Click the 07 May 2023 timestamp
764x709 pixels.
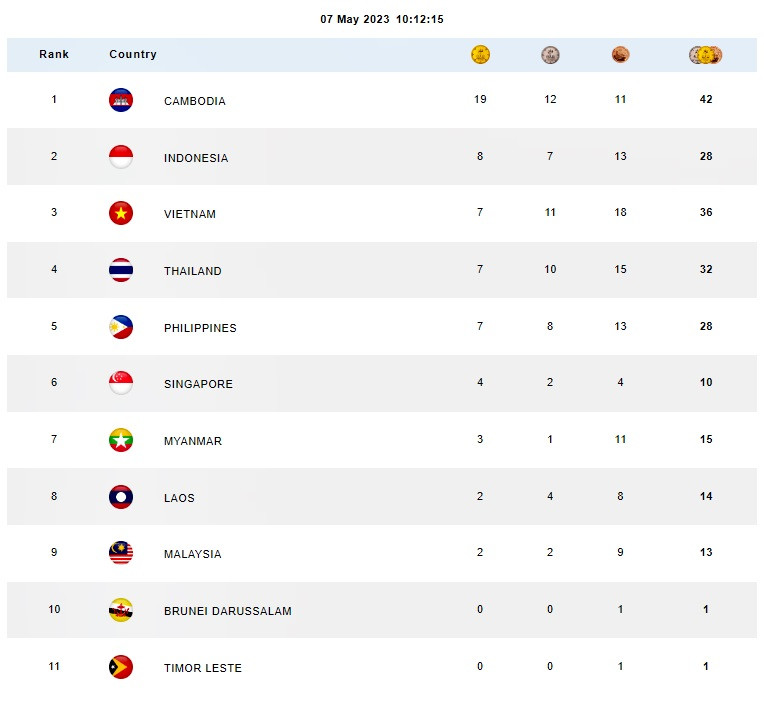(x=382, y=19)
